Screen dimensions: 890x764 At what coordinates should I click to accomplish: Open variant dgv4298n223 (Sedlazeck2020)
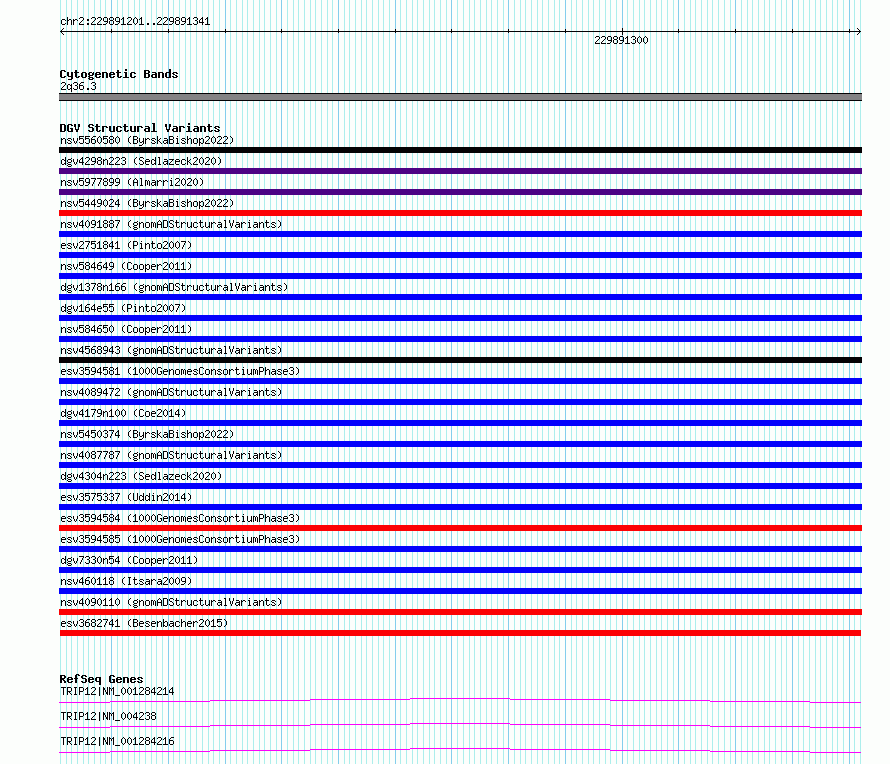(141, 161)
